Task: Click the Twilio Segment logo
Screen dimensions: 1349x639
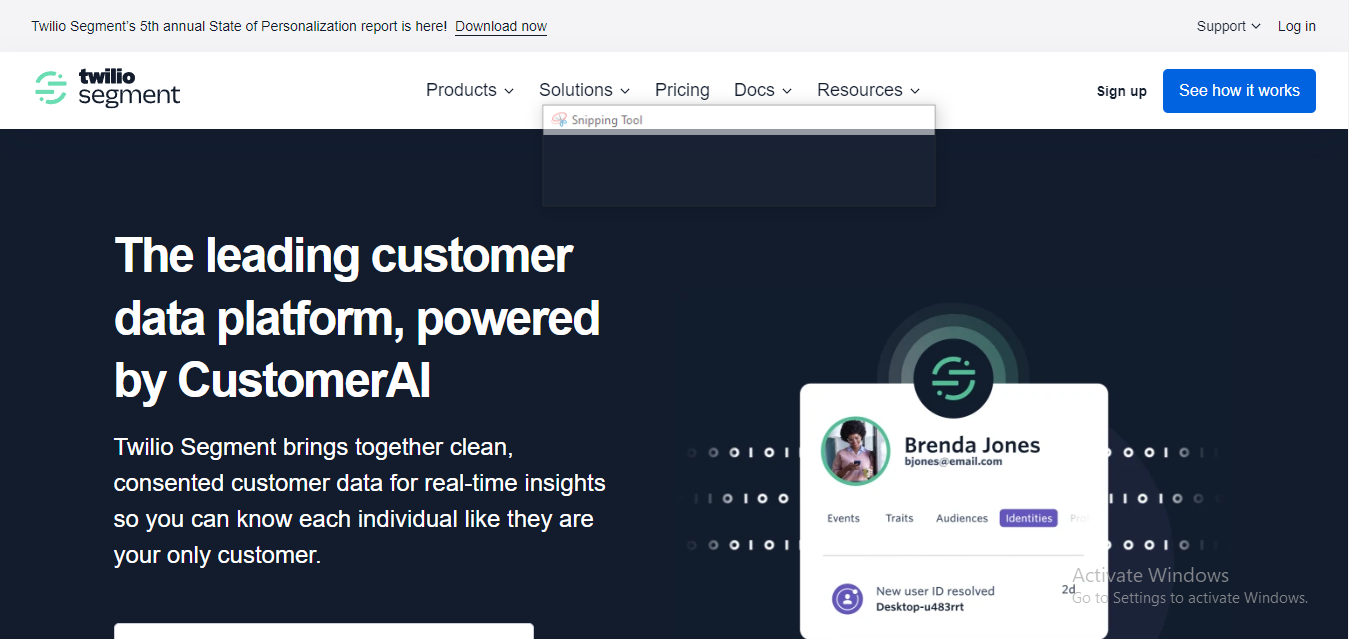Action: 107,89
